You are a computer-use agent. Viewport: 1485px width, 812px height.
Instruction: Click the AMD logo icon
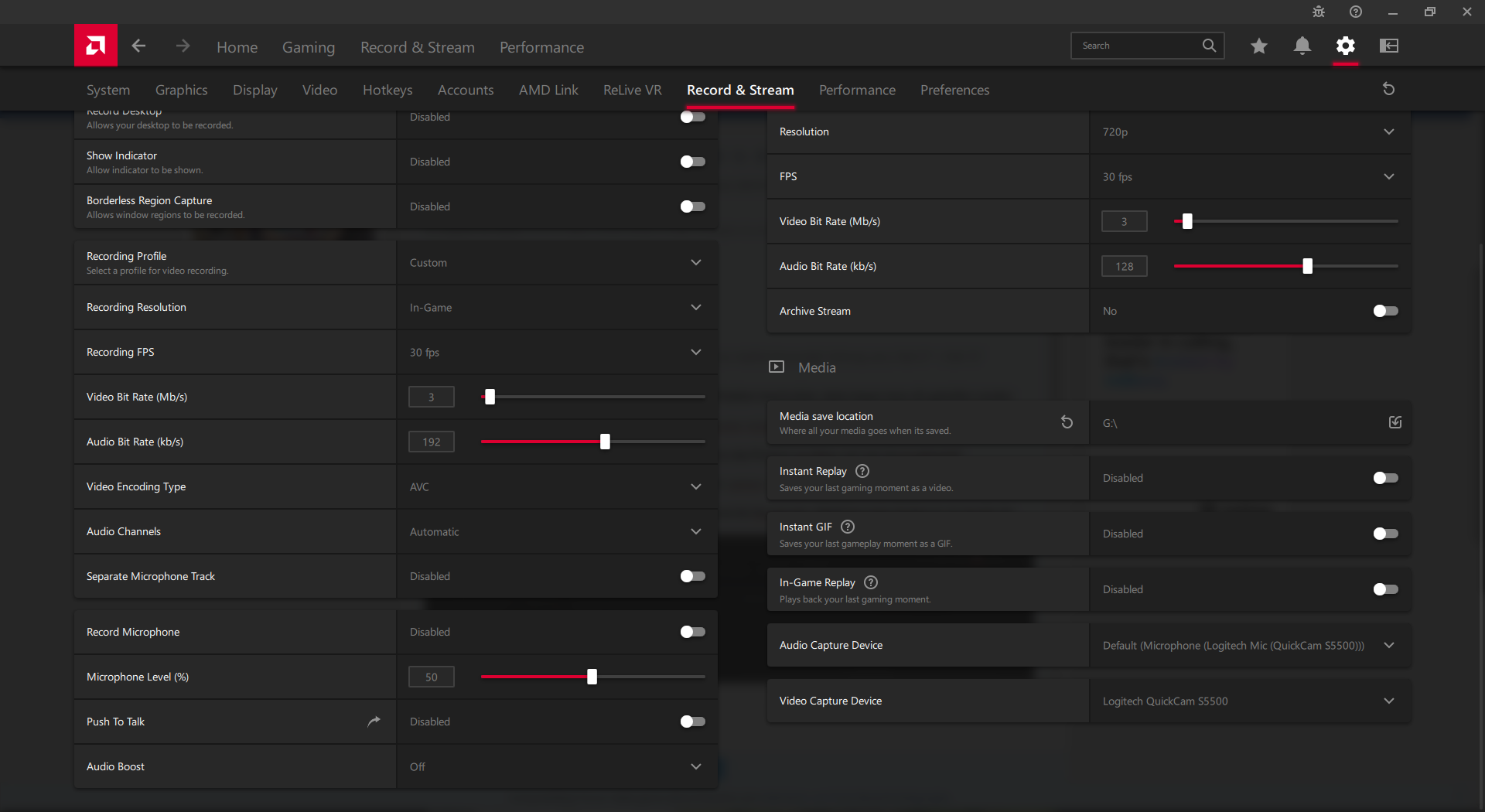click(96, 46)
